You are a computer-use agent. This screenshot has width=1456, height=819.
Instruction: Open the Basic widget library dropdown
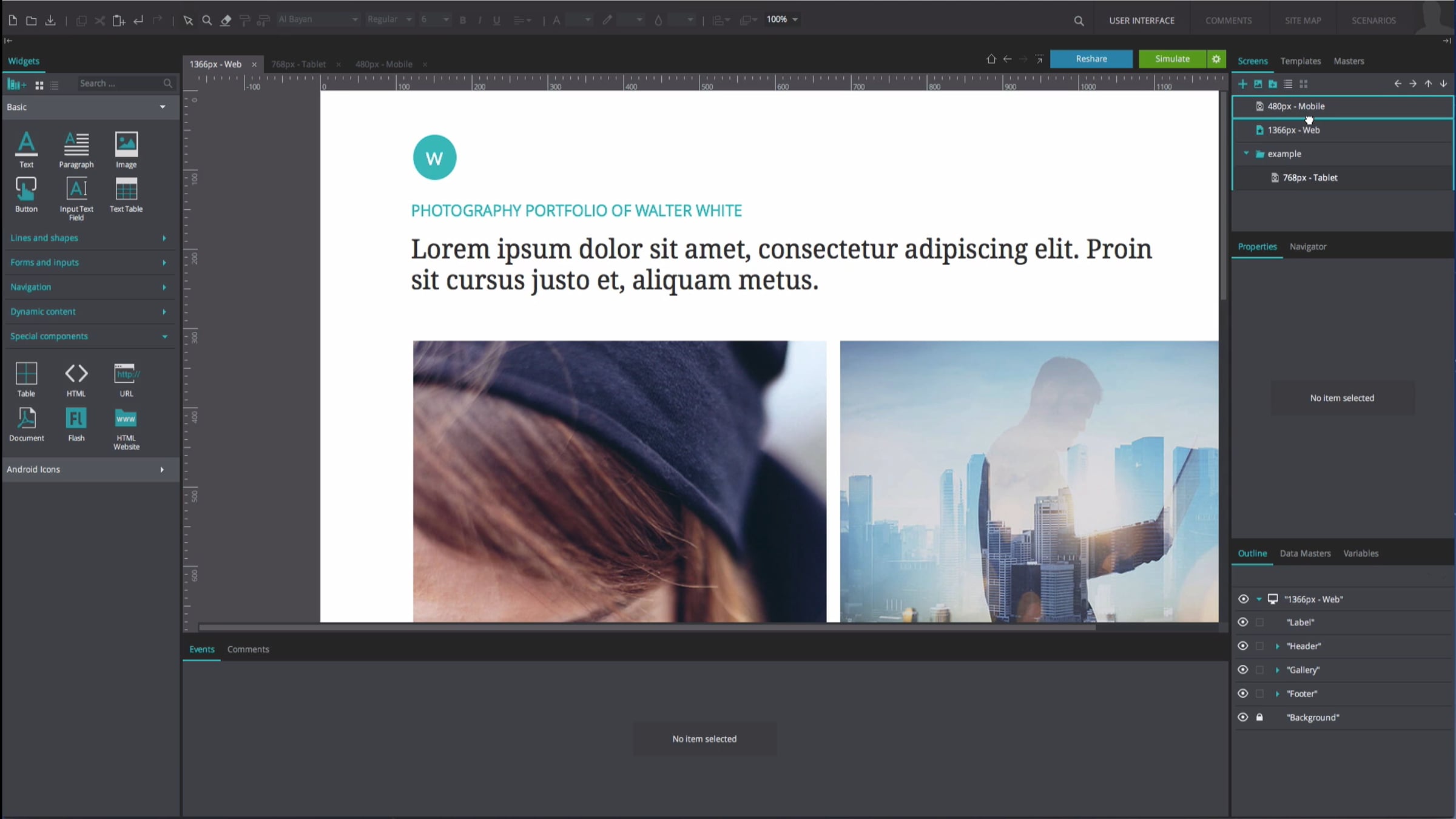click(163, 107)
